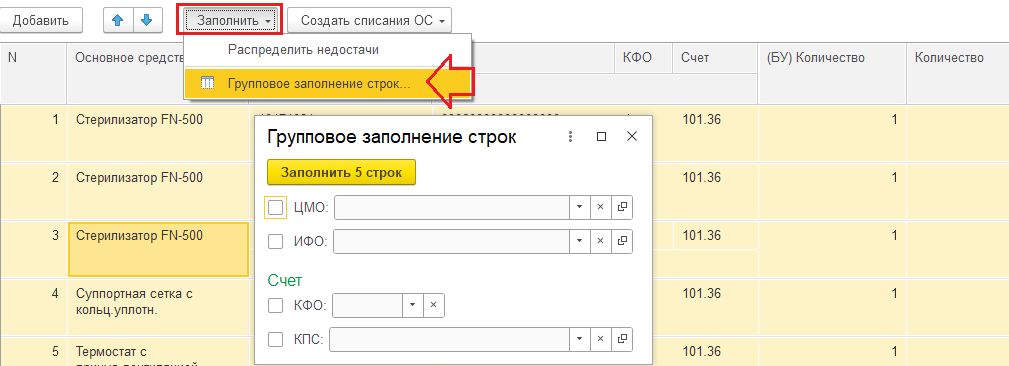The image size is (1009, 366).
Task: Tick the КФО checkbox
Action: (275, 306)
